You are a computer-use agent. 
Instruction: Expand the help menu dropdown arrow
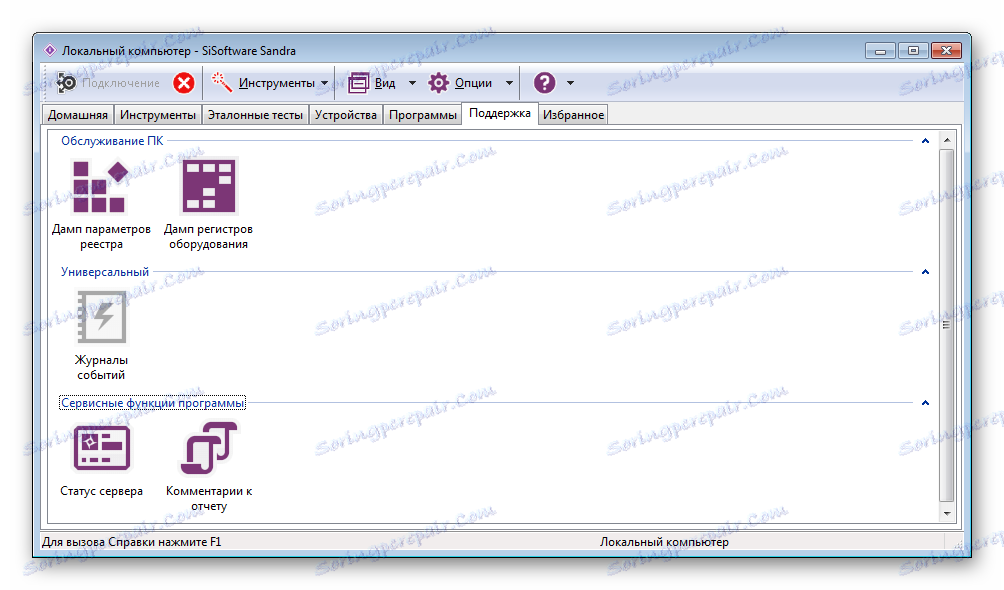pos(570,82)
